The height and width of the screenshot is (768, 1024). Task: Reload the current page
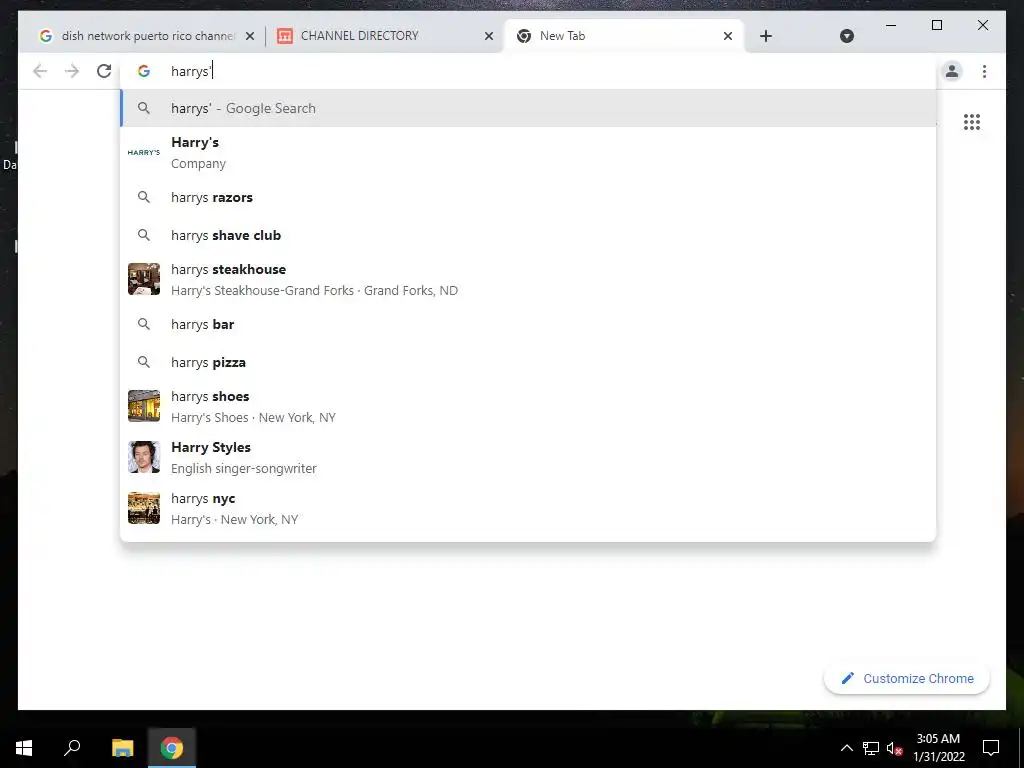(104, 71)
